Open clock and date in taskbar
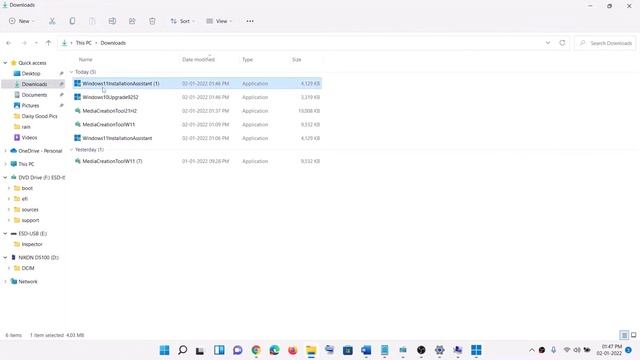Image resolution: width=640 pixels, height=360 pixels. pyautogui.click(x=609, y=350)
